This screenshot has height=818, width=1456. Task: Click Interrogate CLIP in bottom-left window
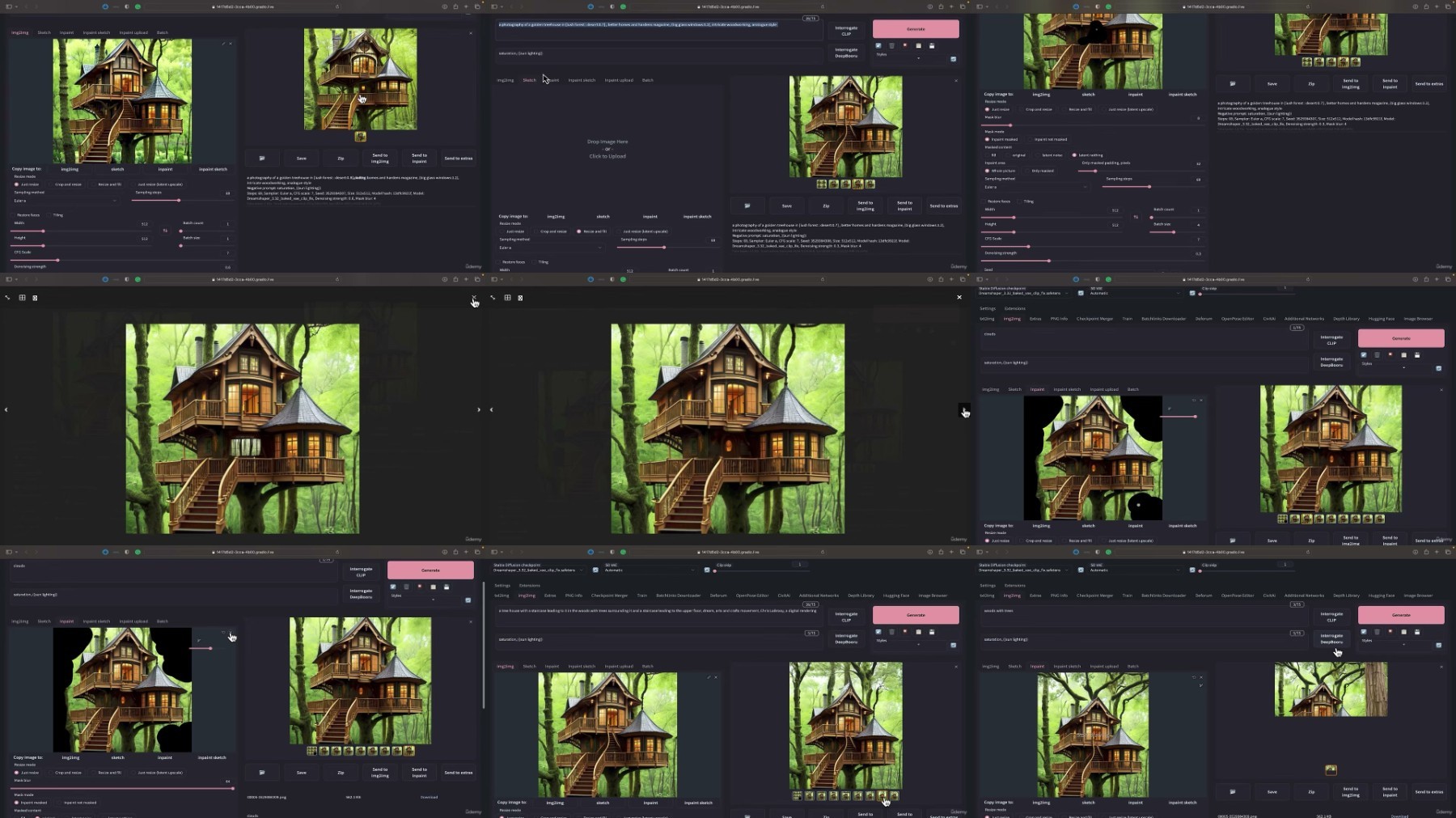[x=361, y=572]
